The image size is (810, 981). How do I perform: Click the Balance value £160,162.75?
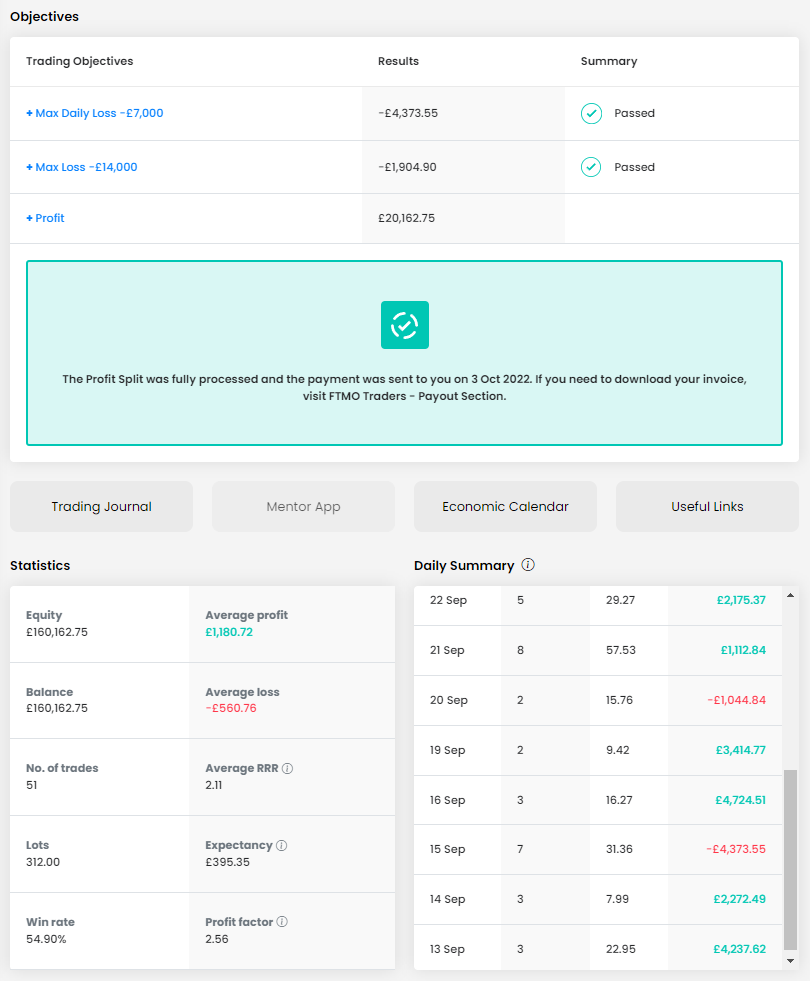[x=57, y=708]
